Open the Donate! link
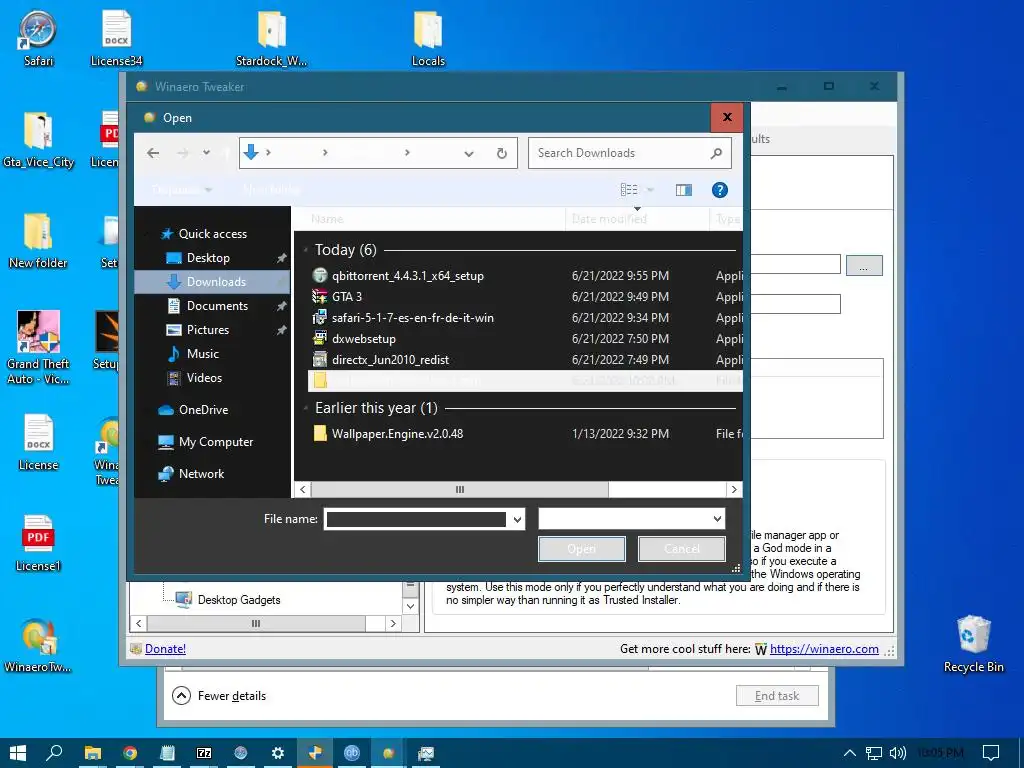The width and height of the screenshot is (1024, 768). click(x=165, y=649)
